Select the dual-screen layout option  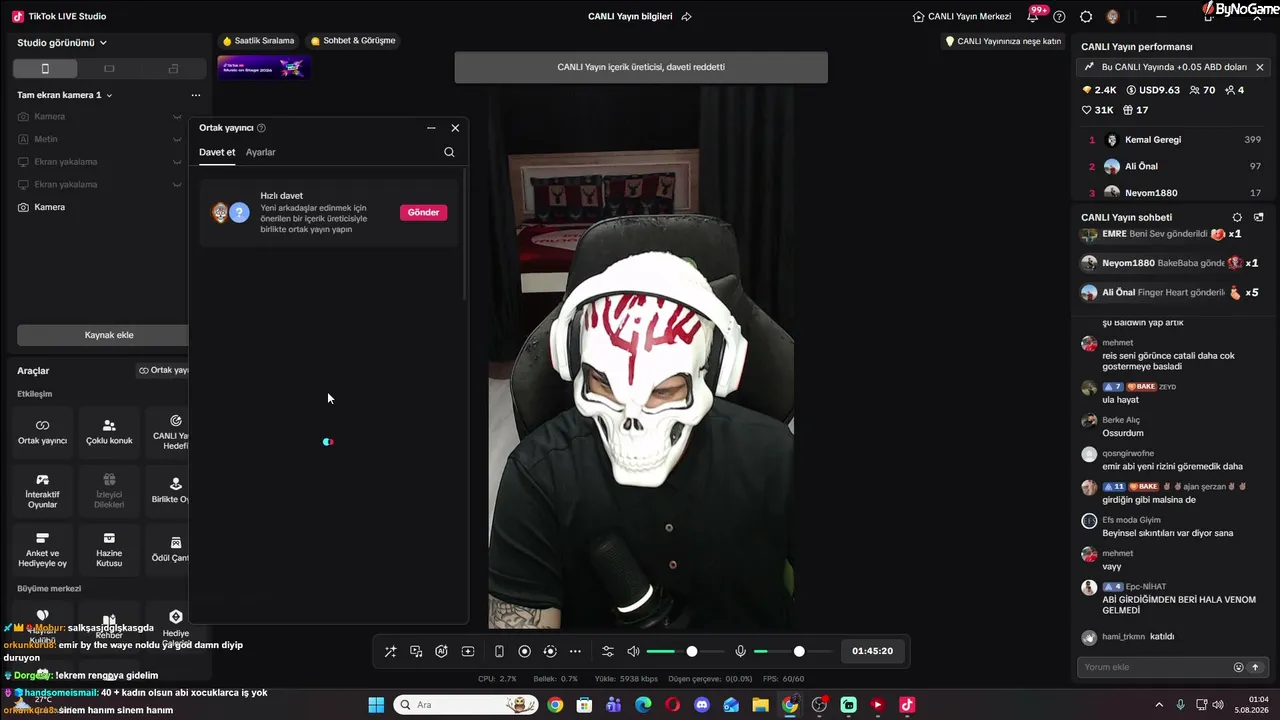click(x=173, y=68)
